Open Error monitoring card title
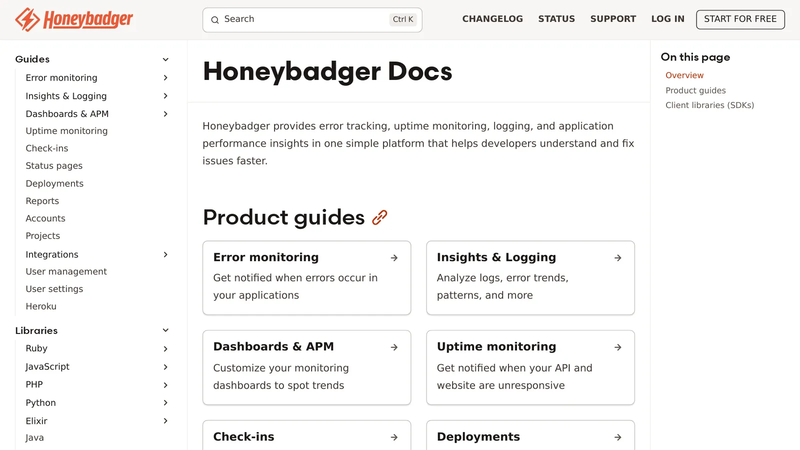The height and width of the screenshot is (450, 800). [x=266, y=257]
